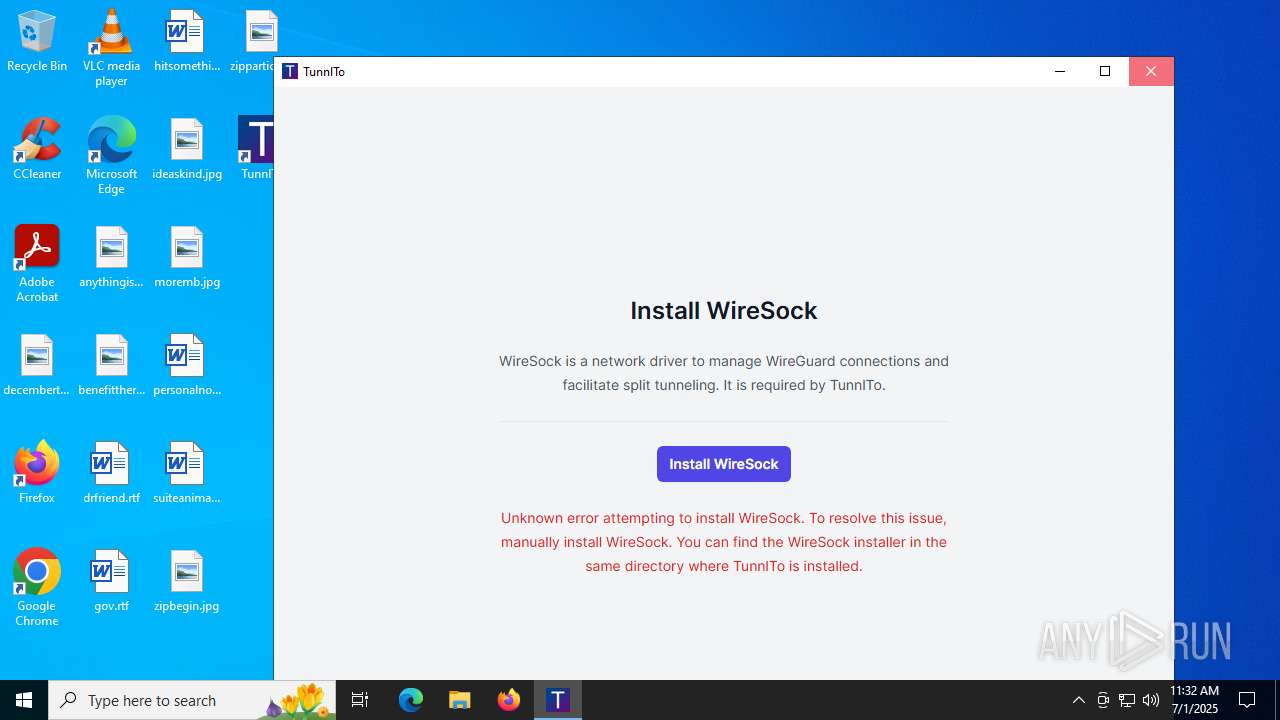Click the TunnlTo title bar app icon
Viewport: 1280px width, 720px height.
tap(290, 71)
